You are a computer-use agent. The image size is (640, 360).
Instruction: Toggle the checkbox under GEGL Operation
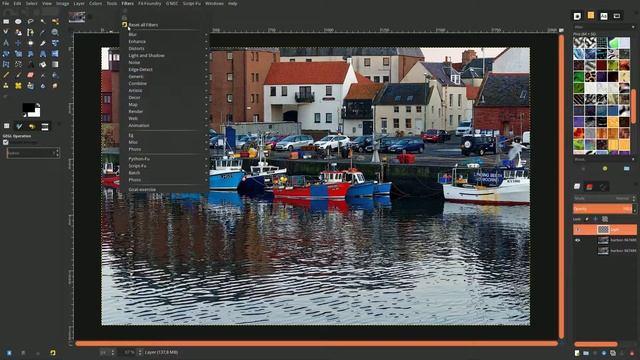pos(6,142)
